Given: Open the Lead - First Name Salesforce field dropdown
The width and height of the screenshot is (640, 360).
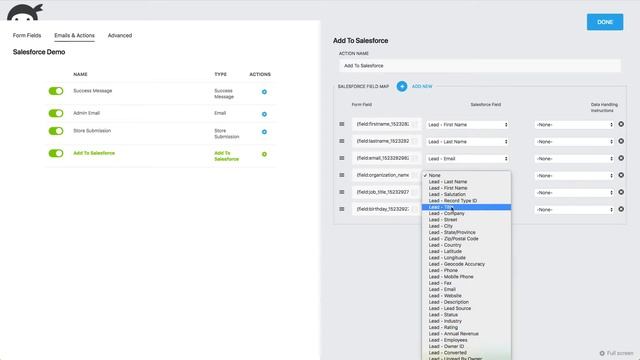Looking at the screenshot, I should (x=468, y=124).
